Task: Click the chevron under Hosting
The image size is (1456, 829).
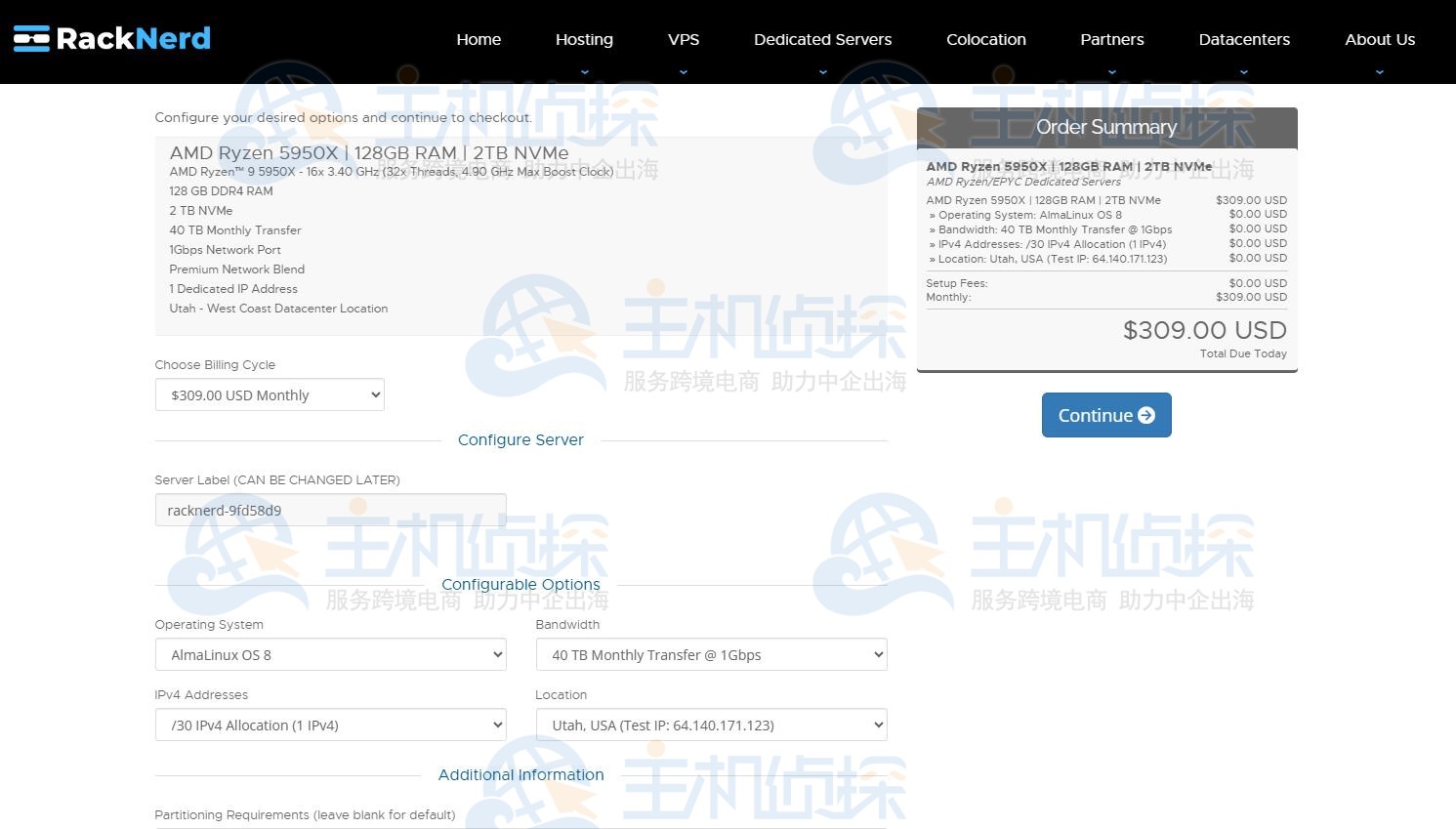Action: coord(585,72)
